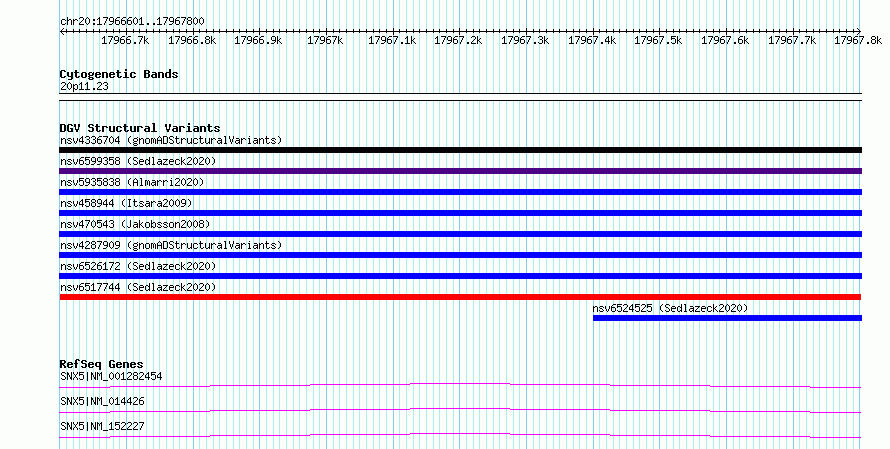
Task: Click the cytogenetic band 20p11.23 outline bar
Action: 460,97
